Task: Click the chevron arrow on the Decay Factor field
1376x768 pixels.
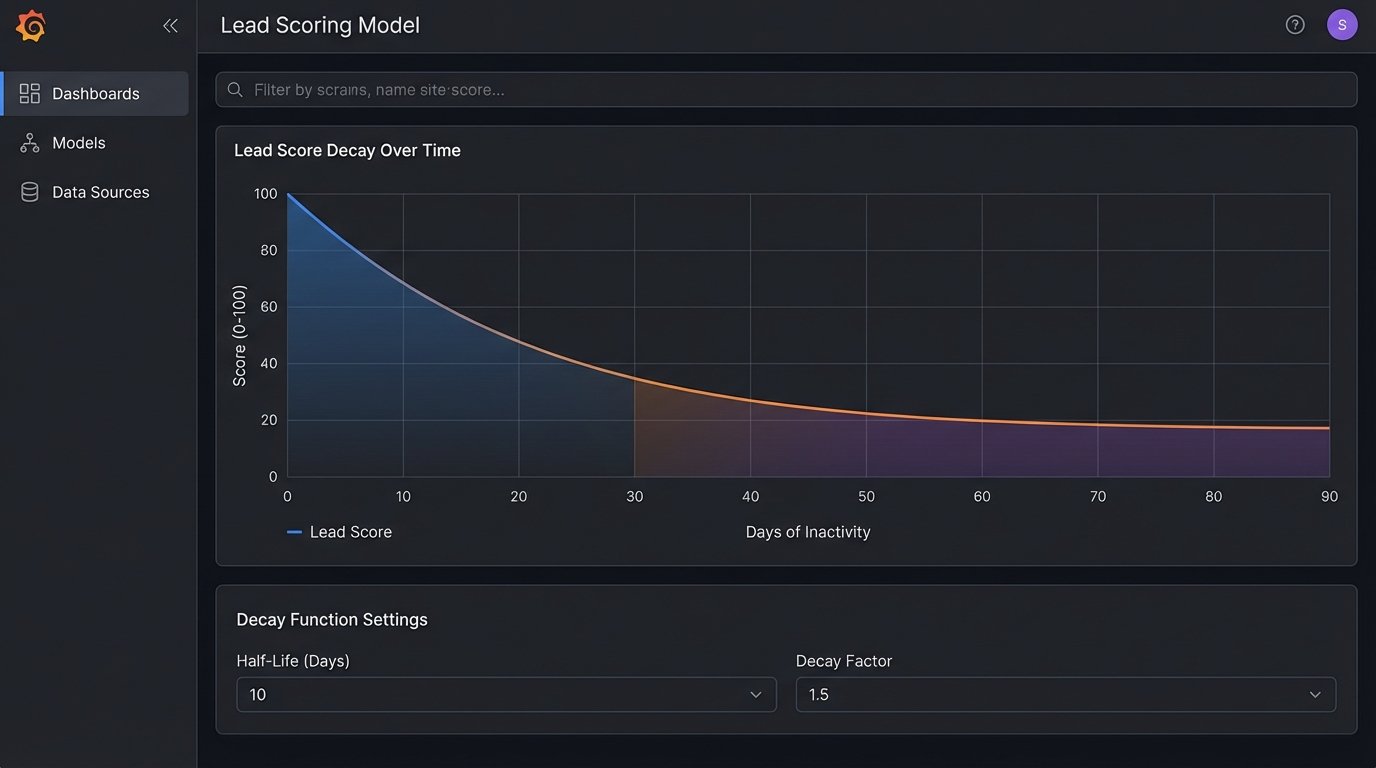Action: [1315, 694]
